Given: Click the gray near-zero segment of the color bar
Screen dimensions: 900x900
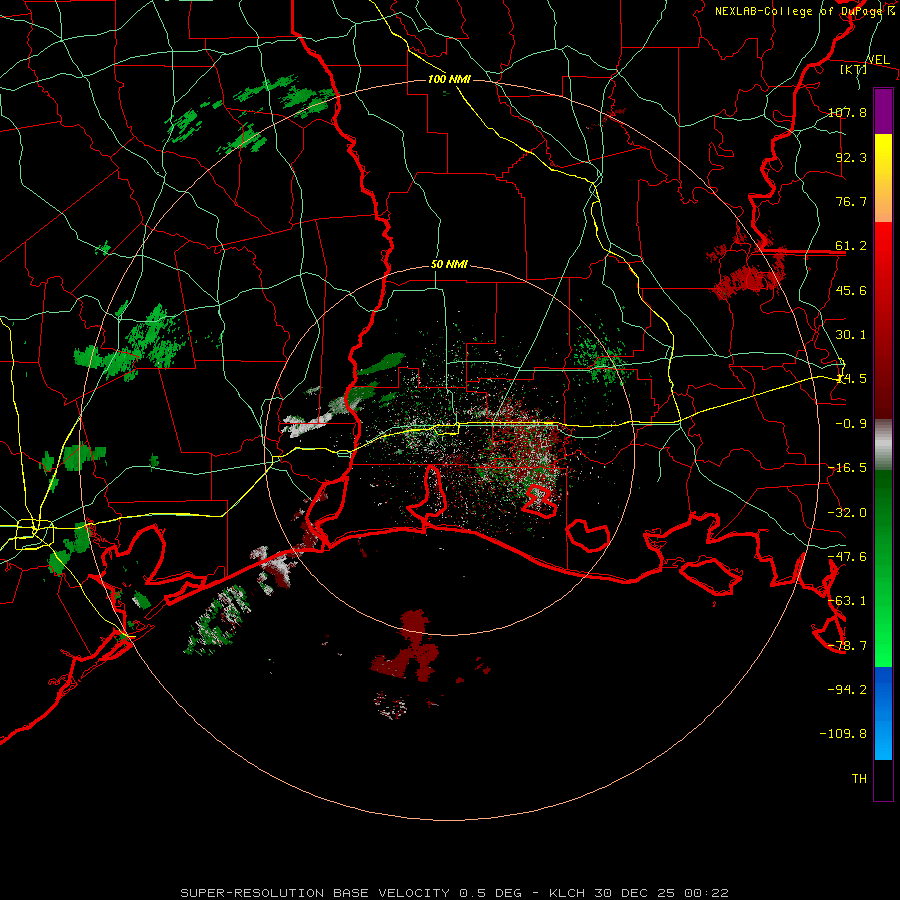Looking at the screenshot, I should pyautogui.click(x=883, y=445).
